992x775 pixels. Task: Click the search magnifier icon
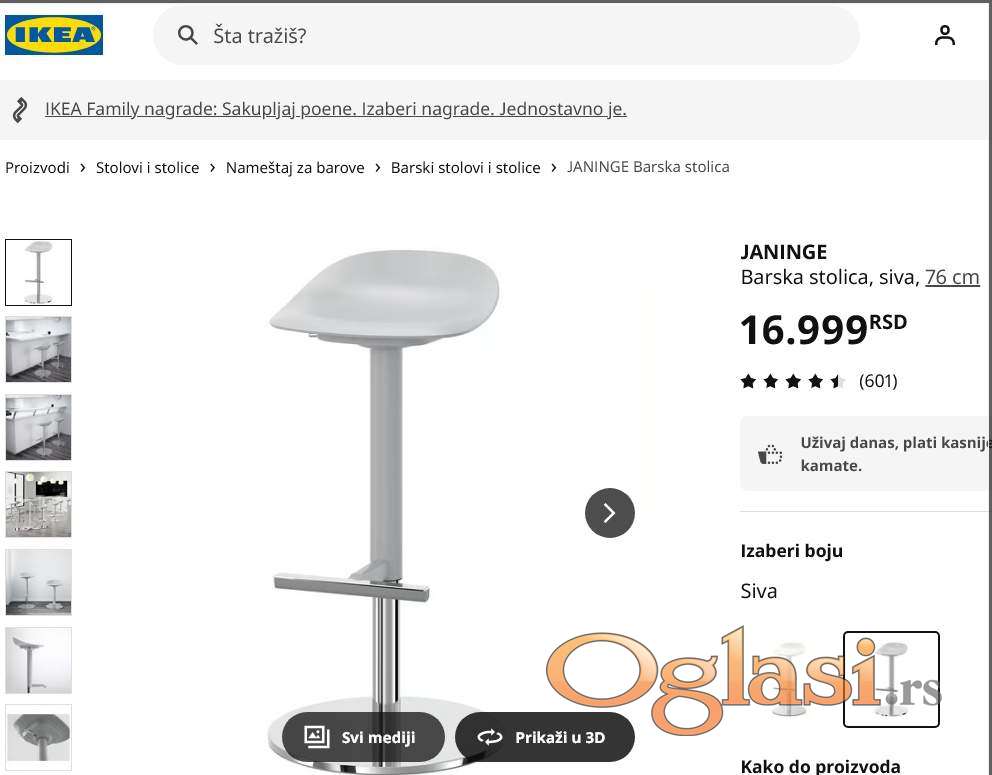click(x=187, y=35)
